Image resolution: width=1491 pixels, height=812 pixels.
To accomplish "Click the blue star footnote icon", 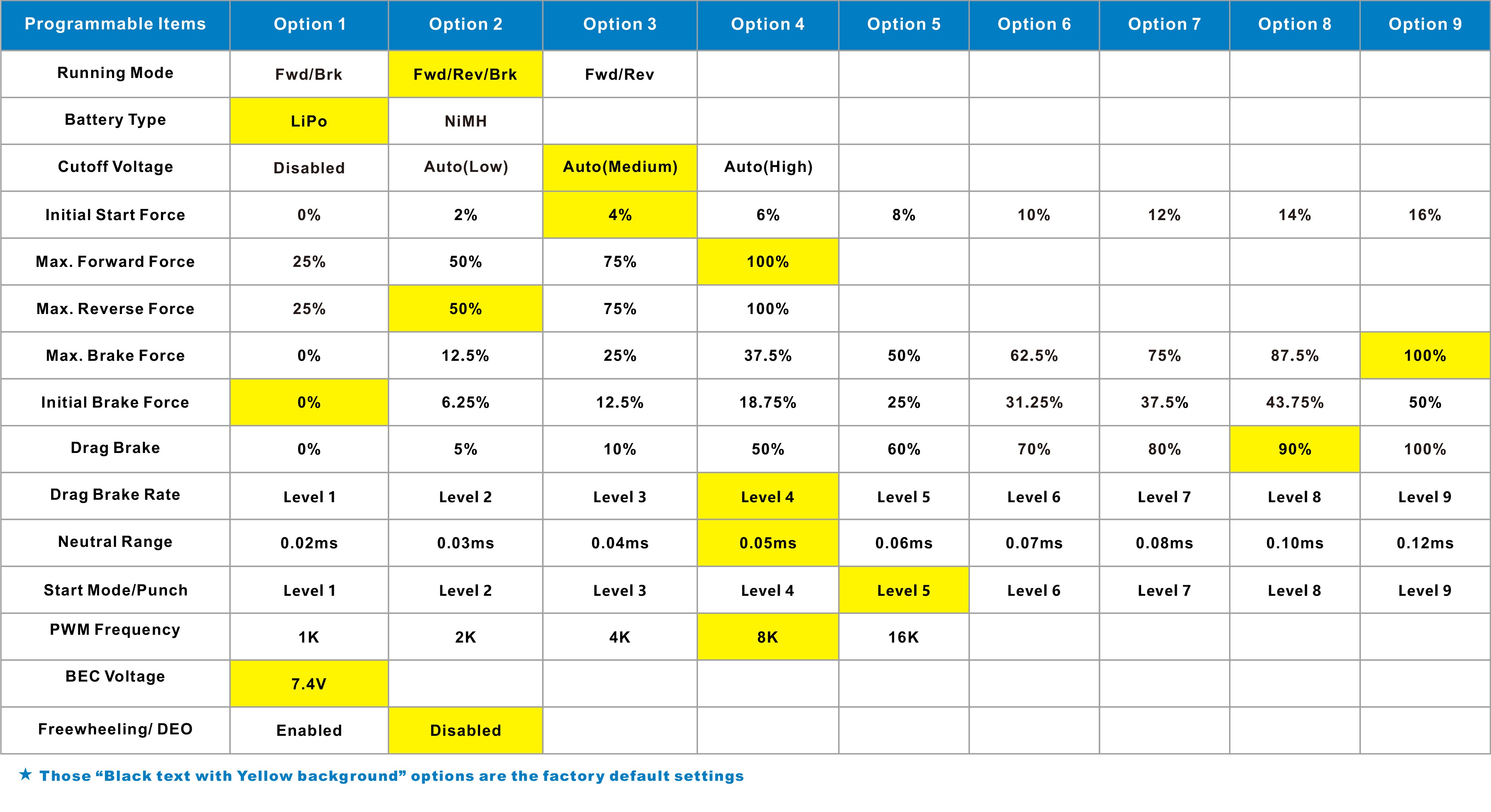I will 26,774.
